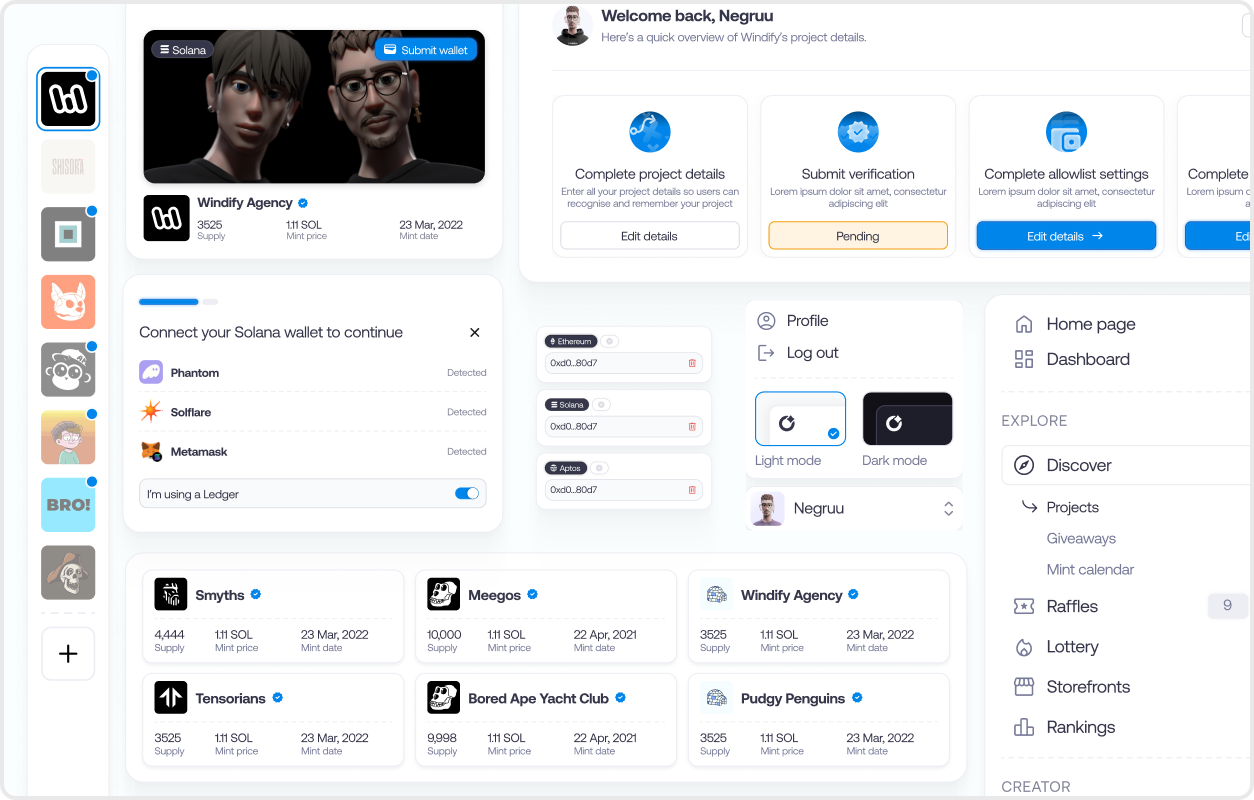This screenshot has height=800, width=1254.
Task: Open Storefronts in the navigation
Action: tap(1072, 687)
